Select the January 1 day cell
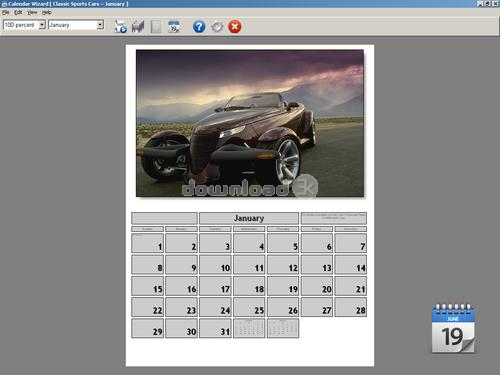This screenshot has height=375, width=500. 147,243
